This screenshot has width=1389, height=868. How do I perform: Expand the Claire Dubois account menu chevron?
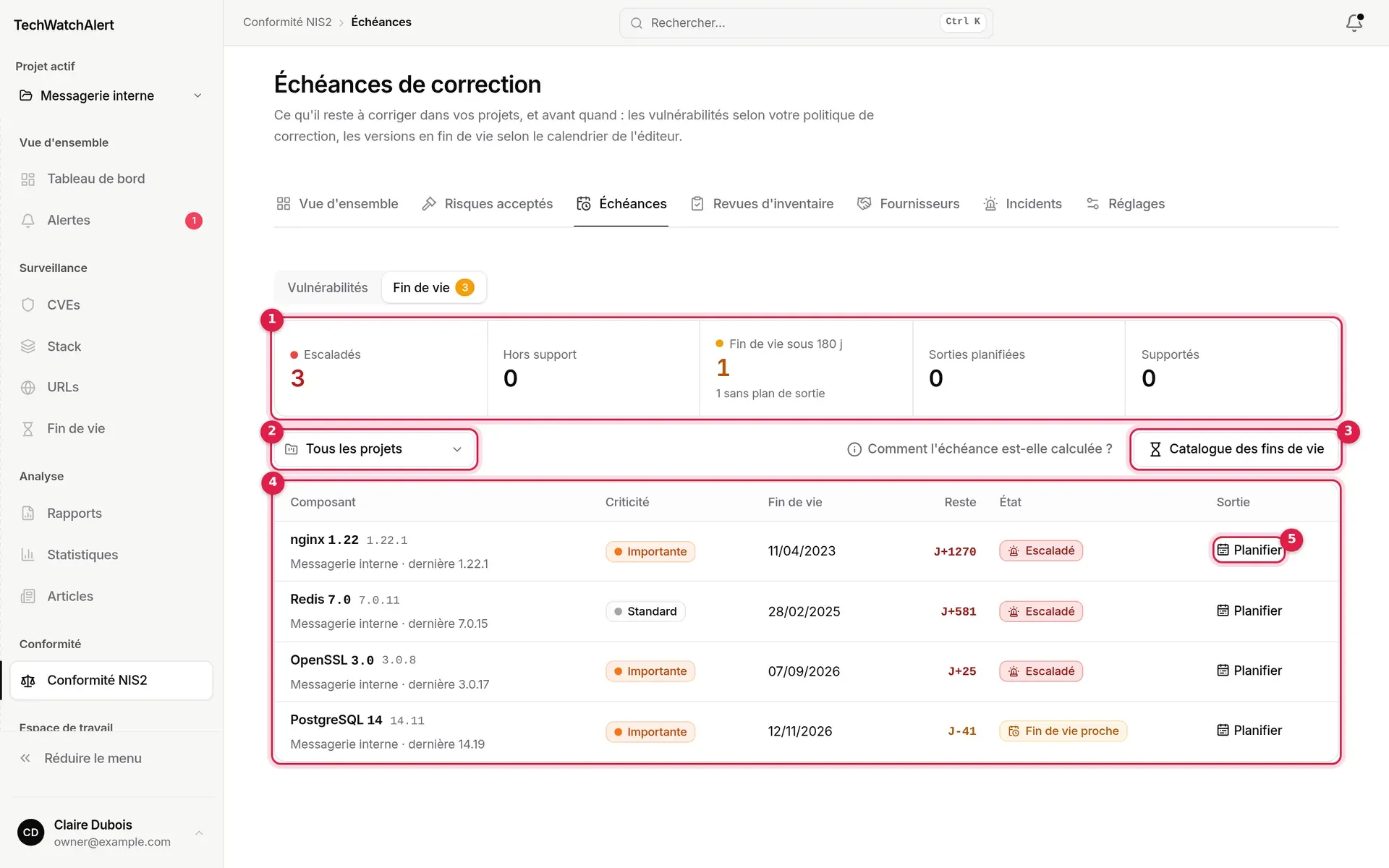(199, 833)
